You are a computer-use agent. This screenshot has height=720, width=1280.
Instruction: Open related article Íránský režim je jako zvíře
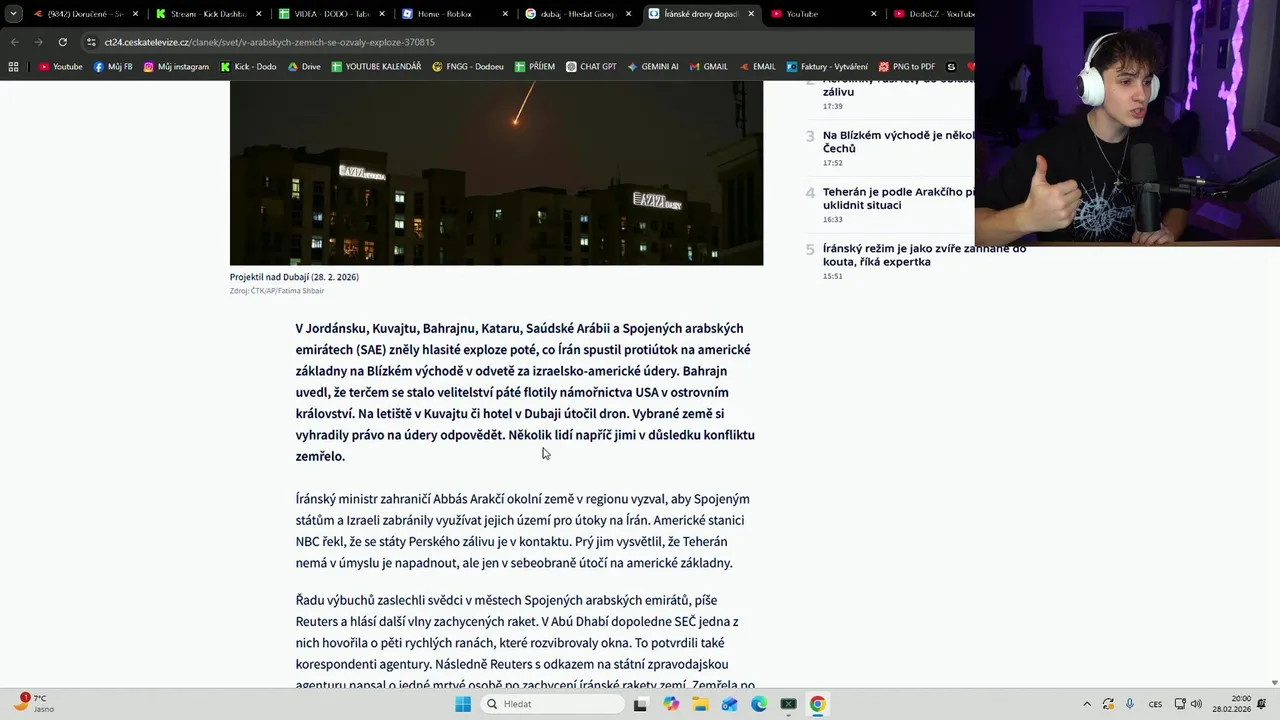coord(924,255)
